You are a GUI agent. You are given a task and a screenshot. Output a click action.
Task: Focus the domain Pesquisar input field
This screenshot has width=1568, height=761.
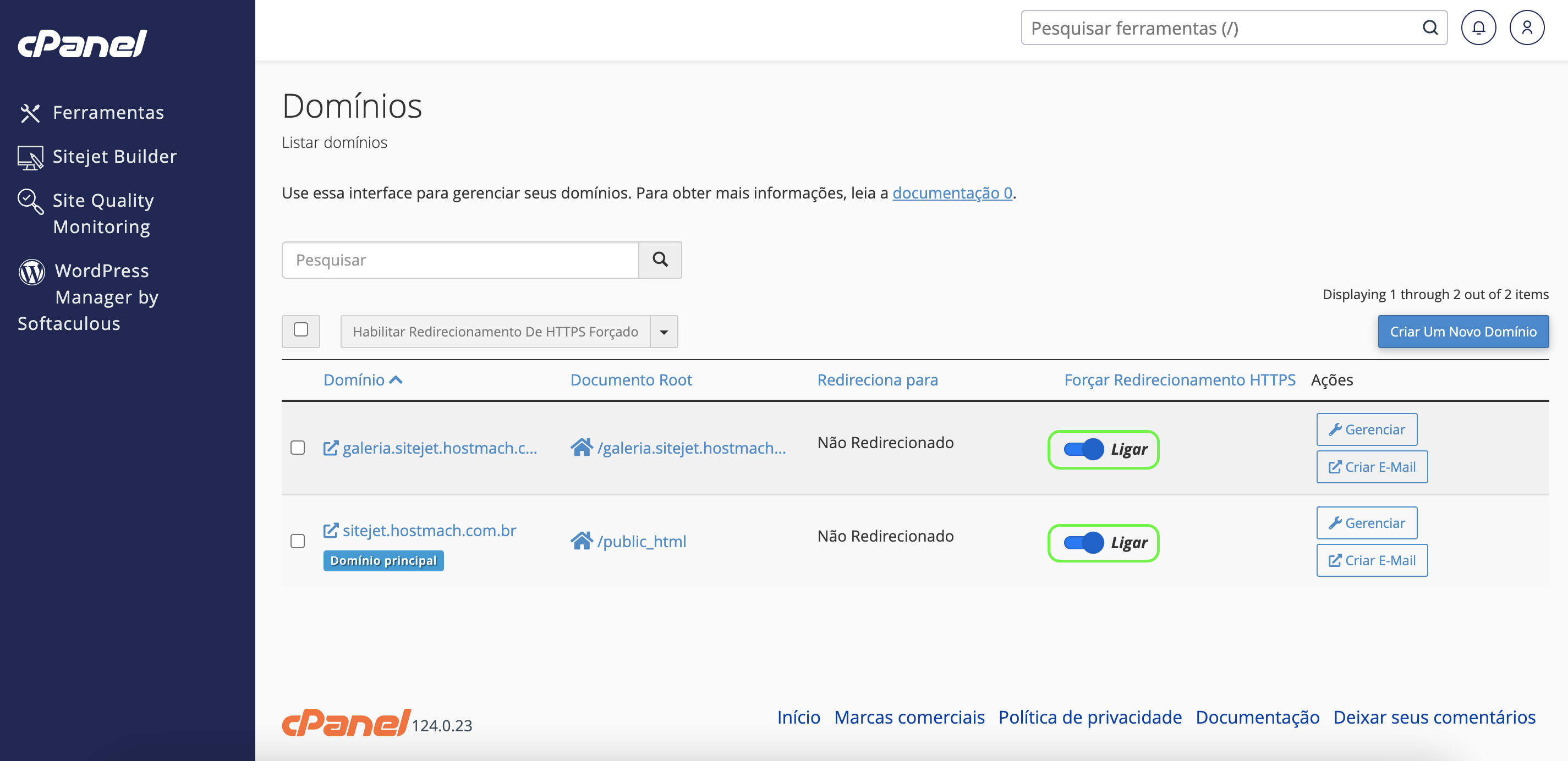coord(460,261)
